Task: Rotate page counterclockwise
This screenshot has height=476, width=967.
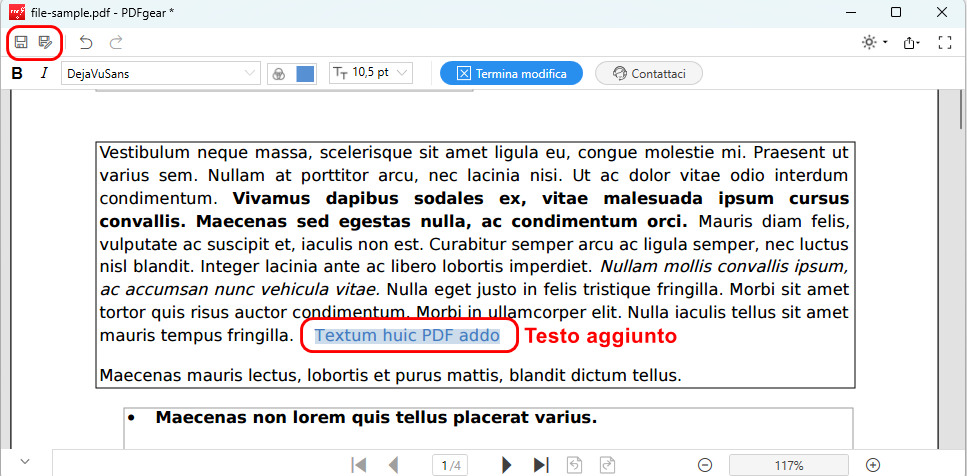Action: coord(575,465)
